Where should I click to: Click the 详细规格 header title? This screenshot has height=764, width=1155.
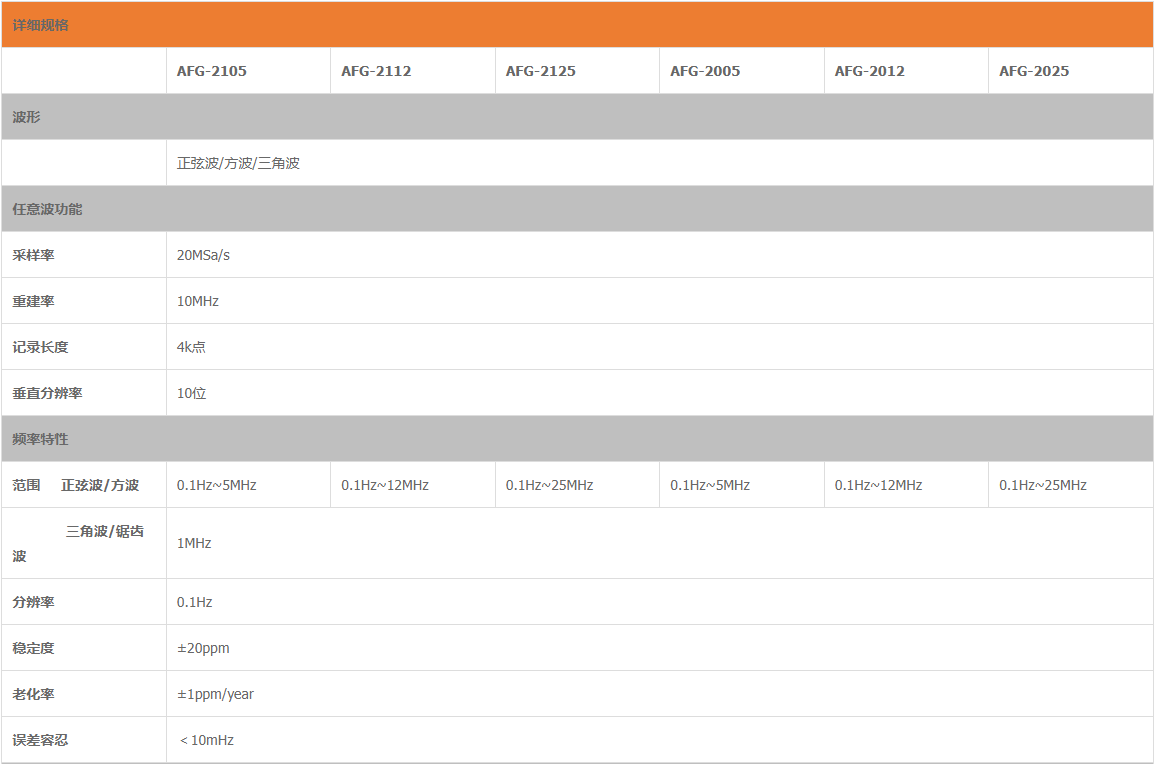coord(41,25)
